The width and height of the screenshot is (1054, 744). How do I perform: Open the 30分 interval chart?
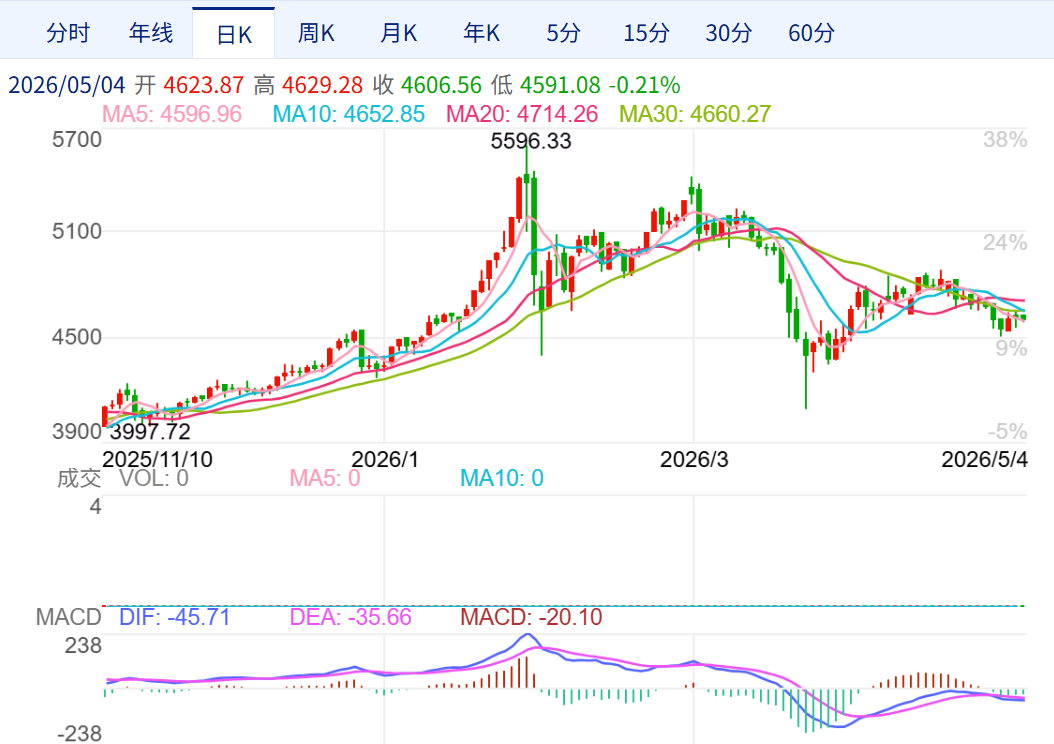pyautogui.click(x=729, y=33)
